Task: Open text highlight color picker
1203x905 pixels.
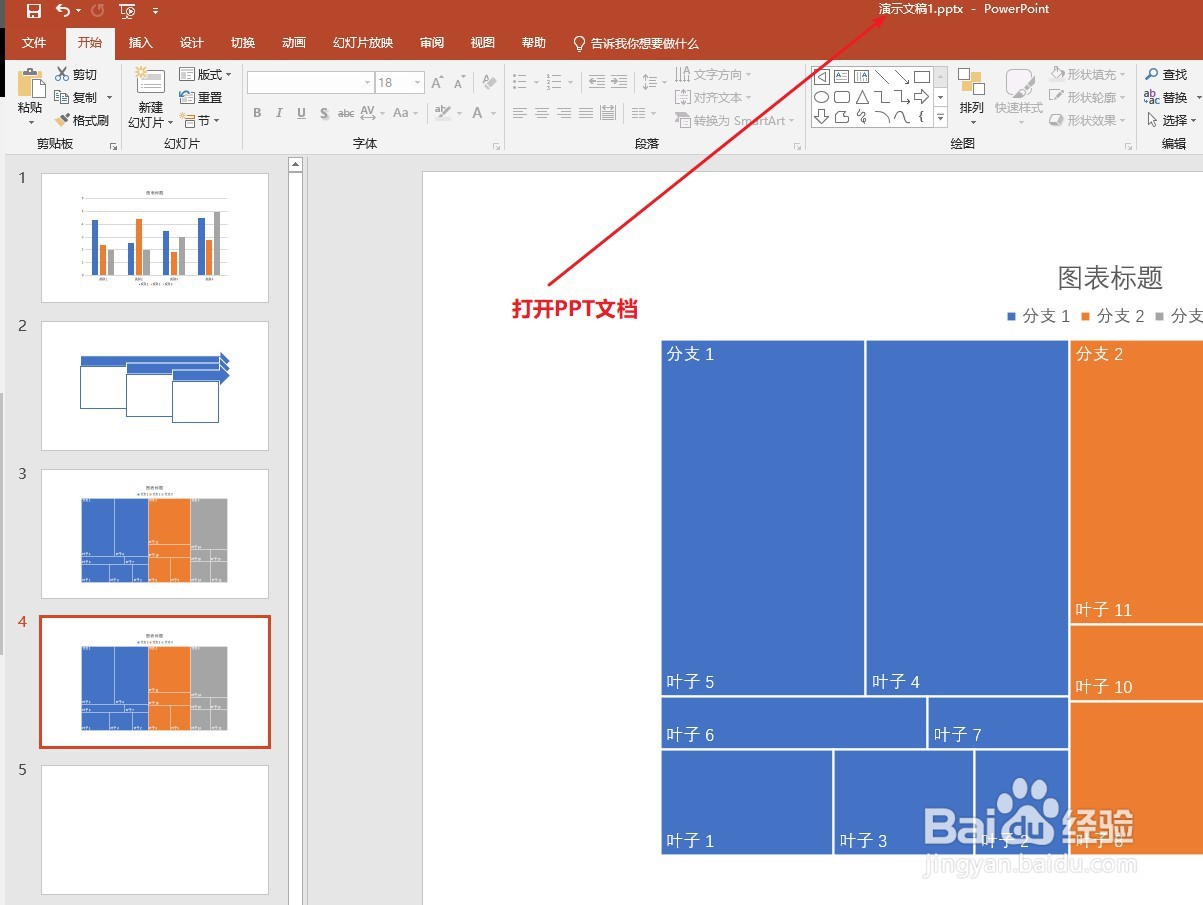Action: [447, 113]
